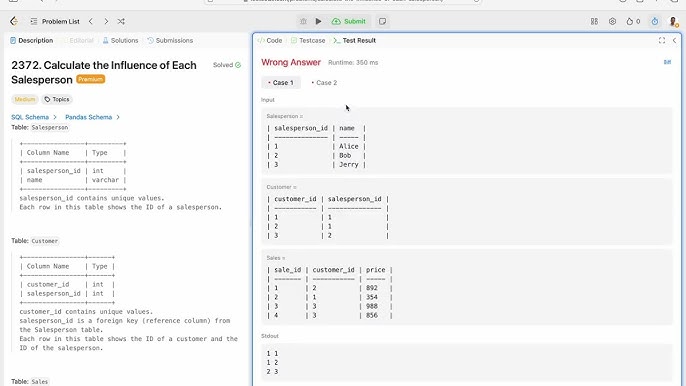
Task: Click the debug bug icon
Action: pos(303,21)
